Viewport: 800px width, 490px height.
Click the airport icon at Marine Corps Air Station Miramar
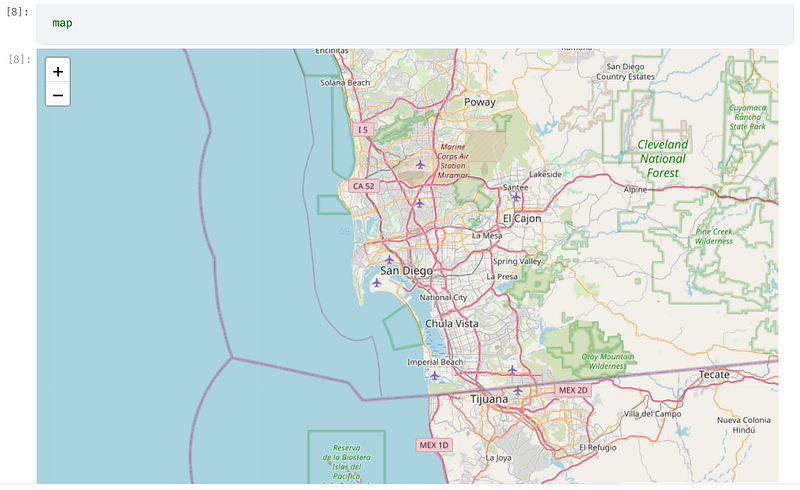420,164
